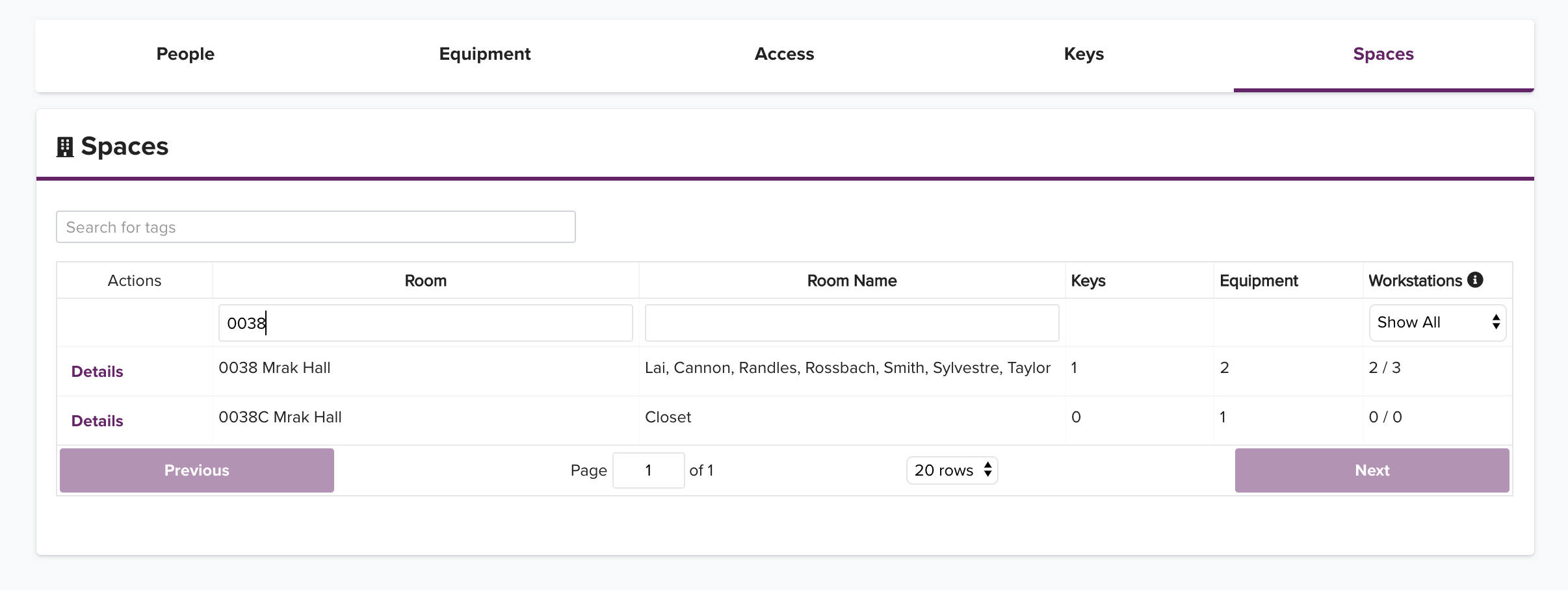Image resolution: width=1568 pixels, height=590 pixels.
Task: Sort by the Equipment column header
Action: tap(1259, 281)
